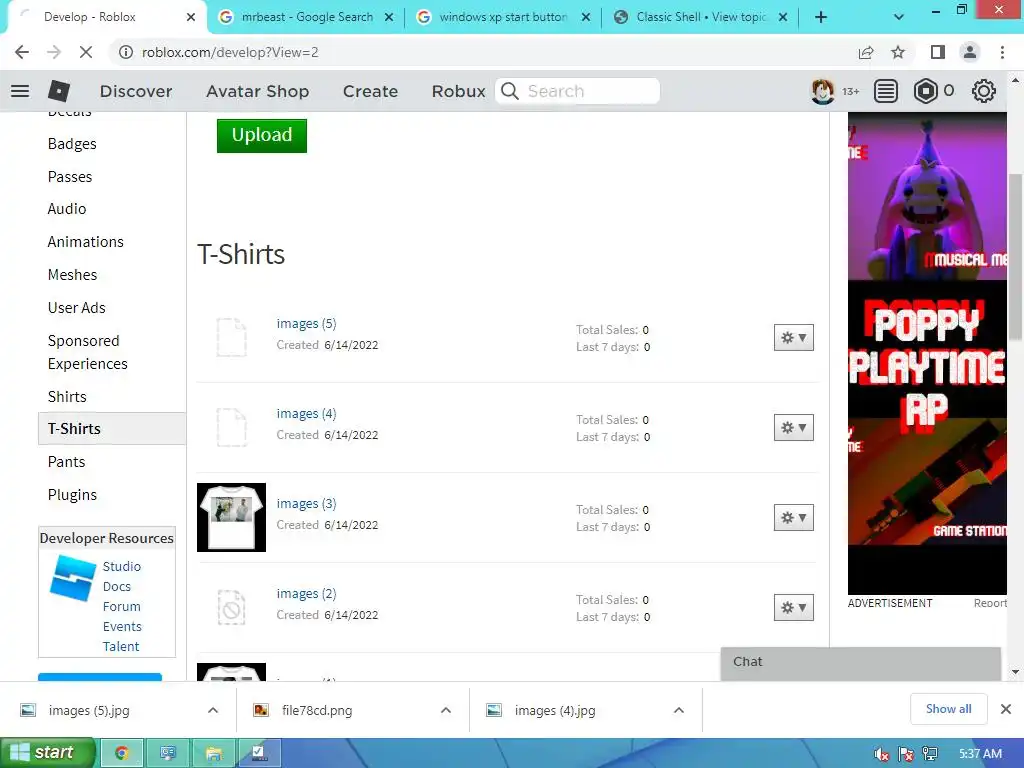The height and width of the screenshot is (768, 1024).
Task: Select Pants in the sidebar
Action: 67,462
